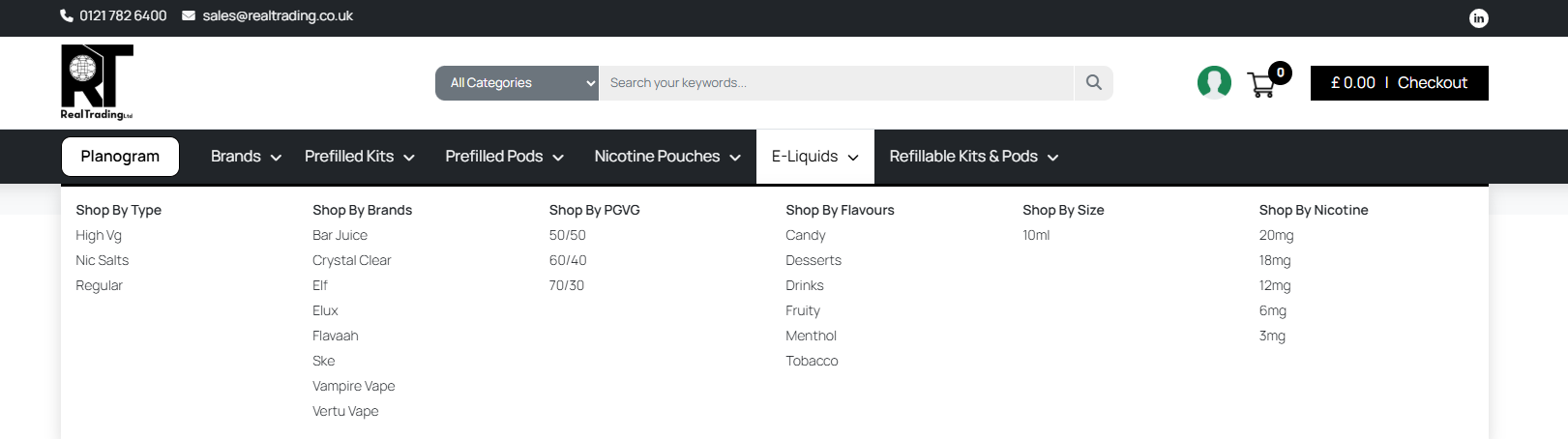
Task: Focus the search keywords field
Action: point(837,83)
